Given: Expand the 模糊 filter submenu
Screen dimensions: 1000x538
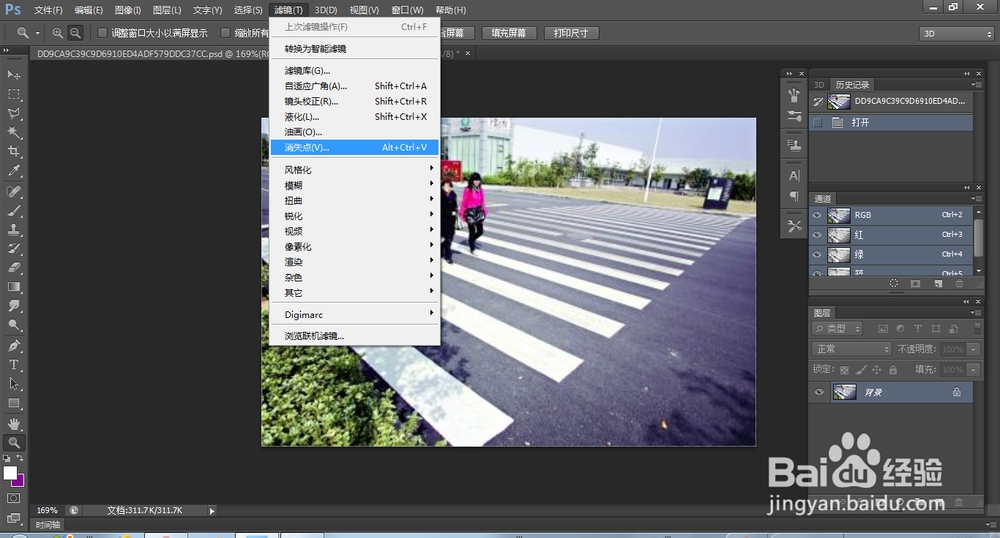Looking at the screenshot, I should click(x=355, y=185).
